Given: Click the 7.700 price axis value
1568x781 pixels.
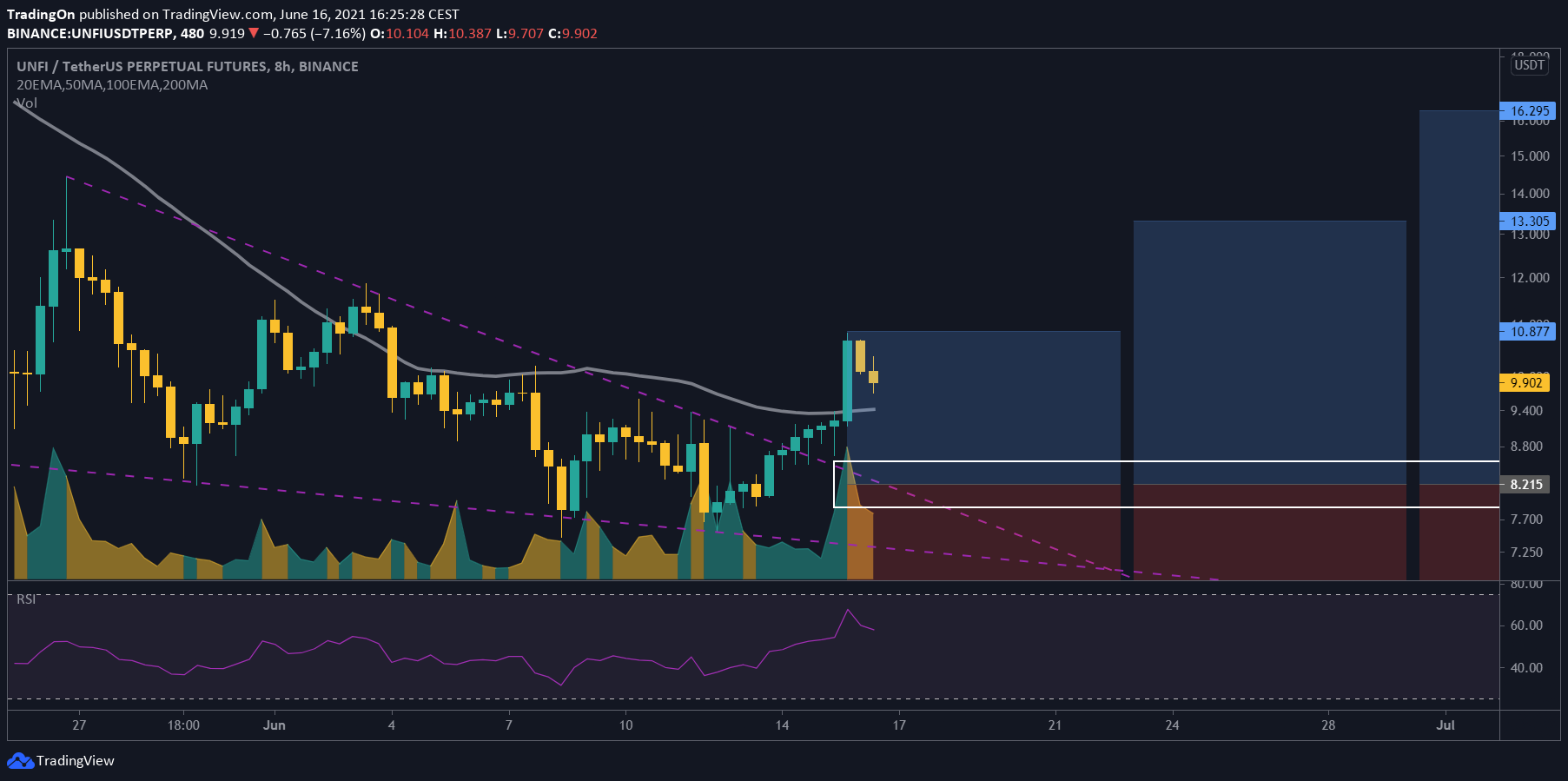Looking at the screenshot, I should click(x=1526, y=520).
